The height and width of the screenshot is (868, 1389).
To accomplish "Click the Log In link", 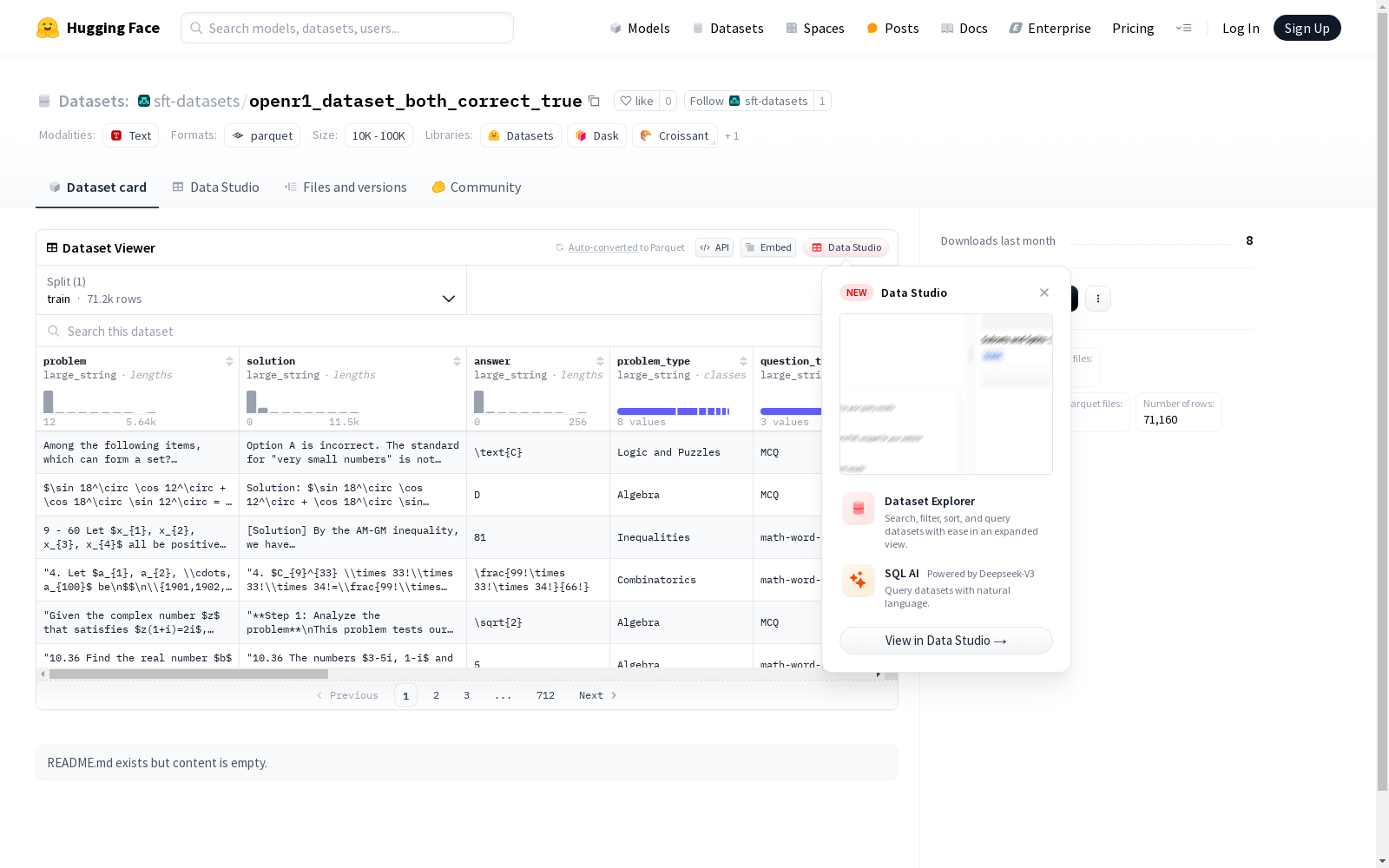I will (1241, 28).
